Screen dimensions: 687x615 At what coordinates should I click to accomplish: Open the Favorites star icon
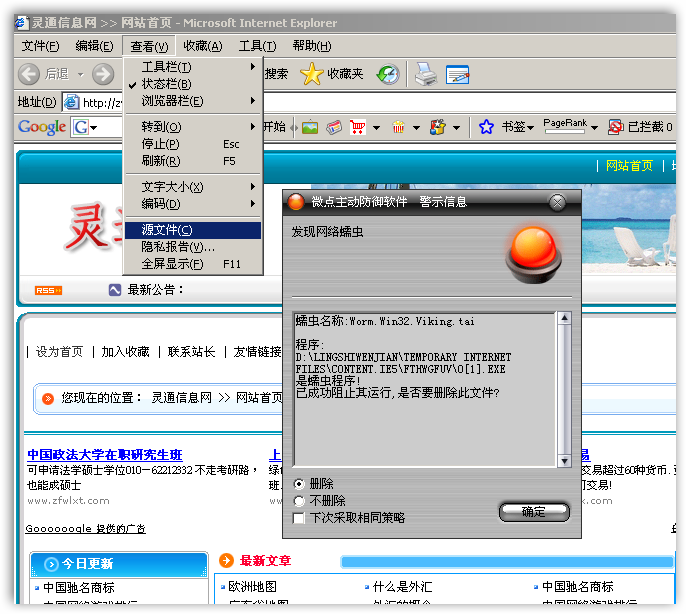click(312, 74)
